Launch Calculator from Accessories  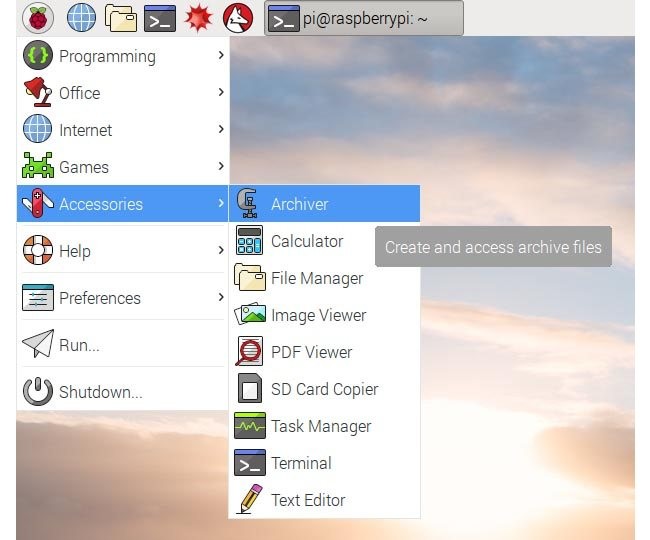pyautogui.click(x=324, y=241)
